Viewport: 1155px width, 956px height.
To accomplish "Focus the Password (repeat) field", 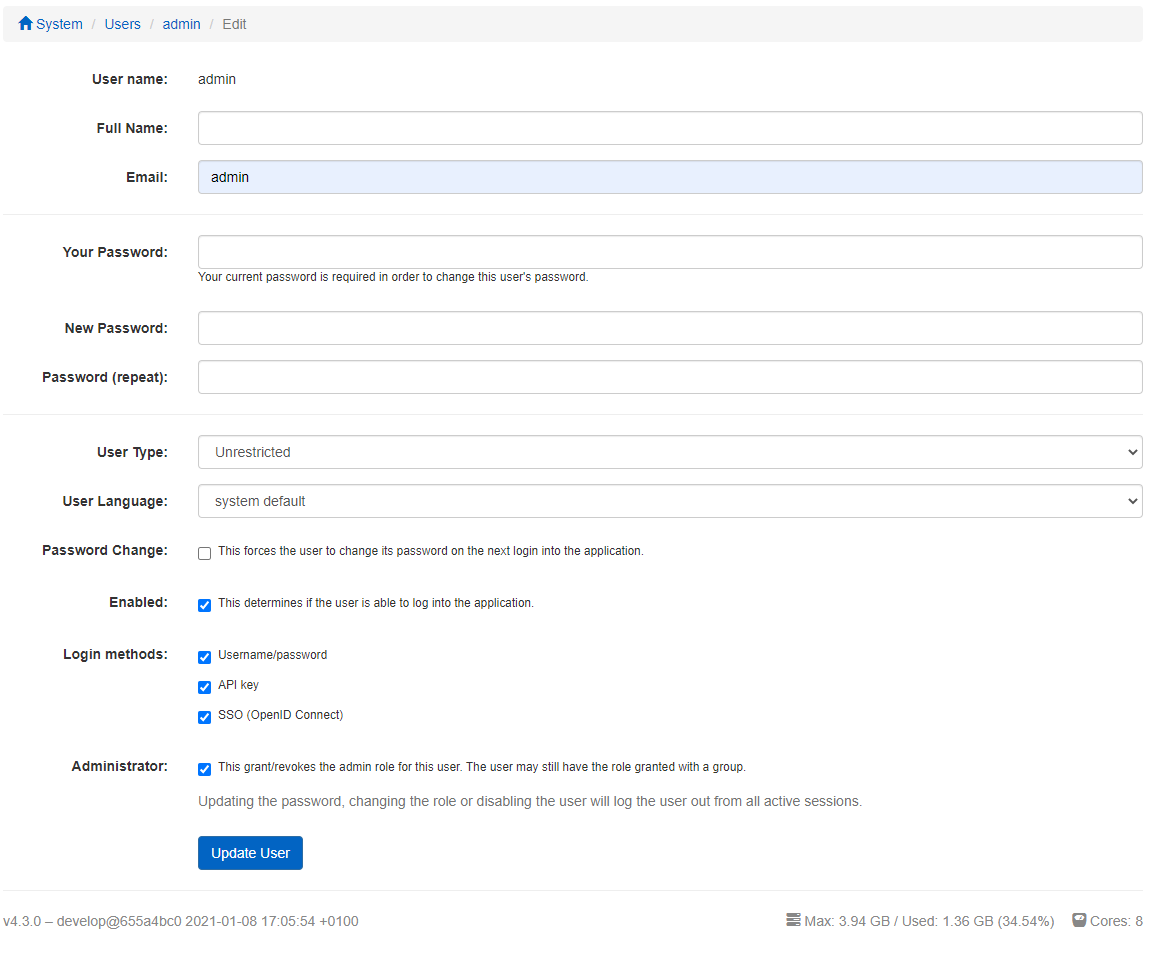I will coord(669,377).
